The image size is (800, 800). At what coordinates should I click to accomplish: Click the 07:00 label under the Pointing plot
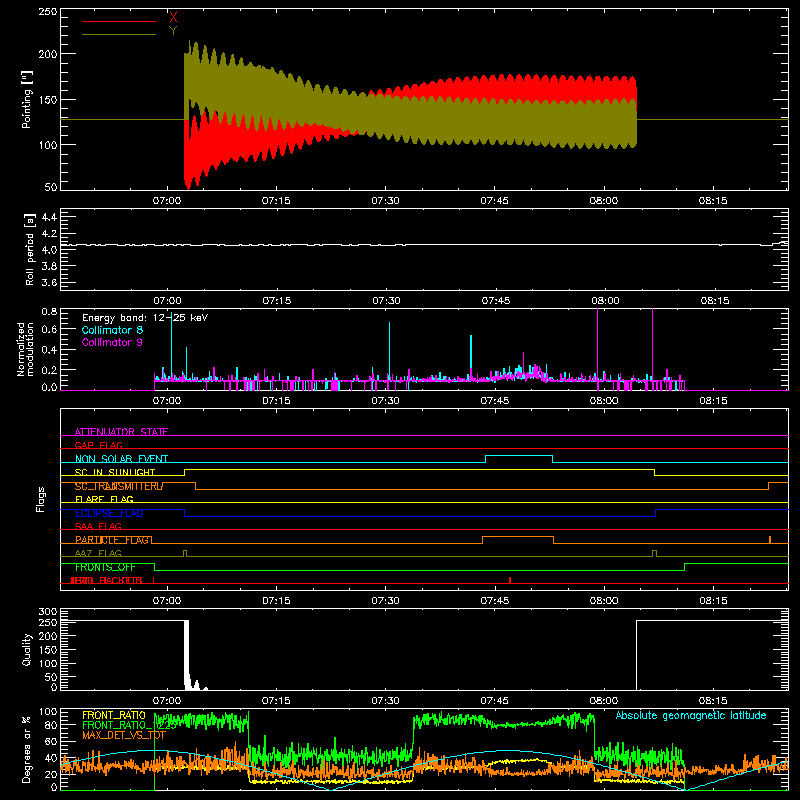click(x=167, y=201)
